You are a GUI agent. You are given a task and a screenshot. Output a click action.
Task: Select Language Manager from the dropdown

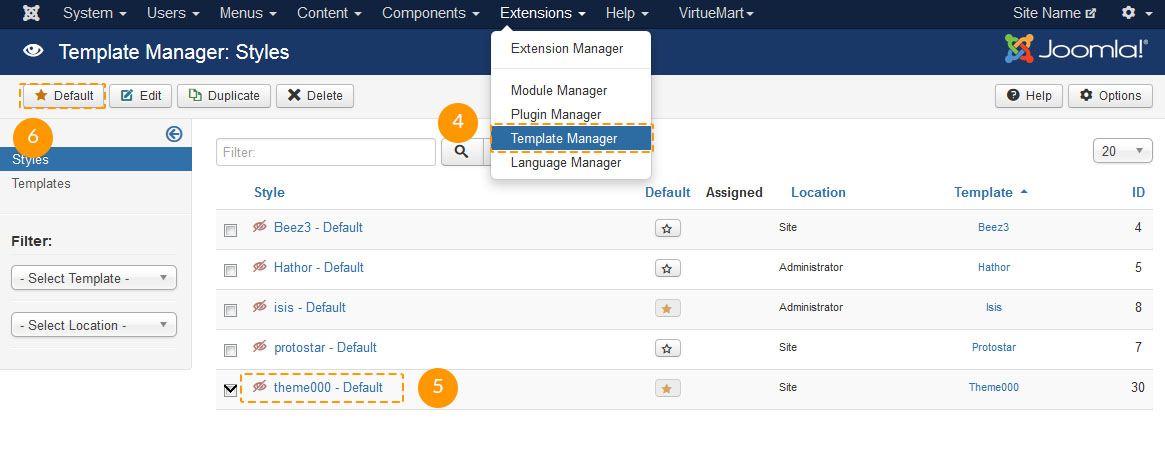(565, 163)
